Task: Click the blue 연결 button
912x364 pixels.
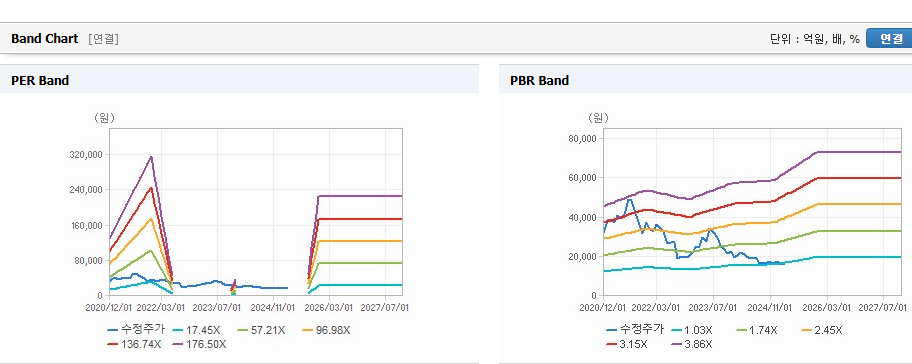Action: [x=889, y=38]
